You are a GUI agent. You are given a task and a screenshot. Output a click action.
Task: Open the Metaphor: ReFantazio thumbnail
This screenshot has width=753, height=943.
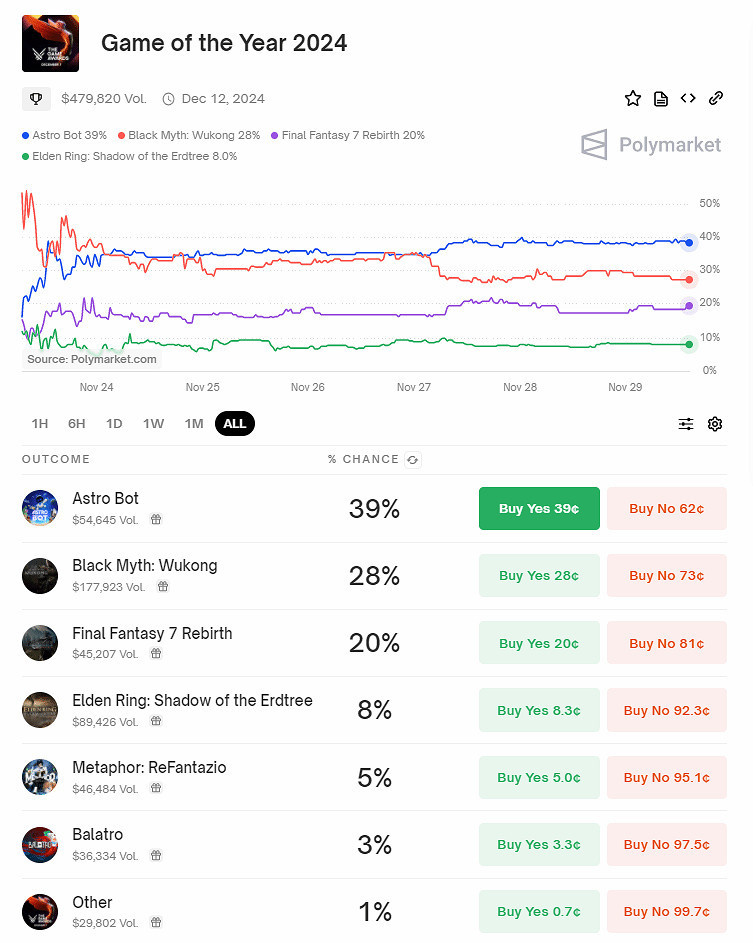40,777
